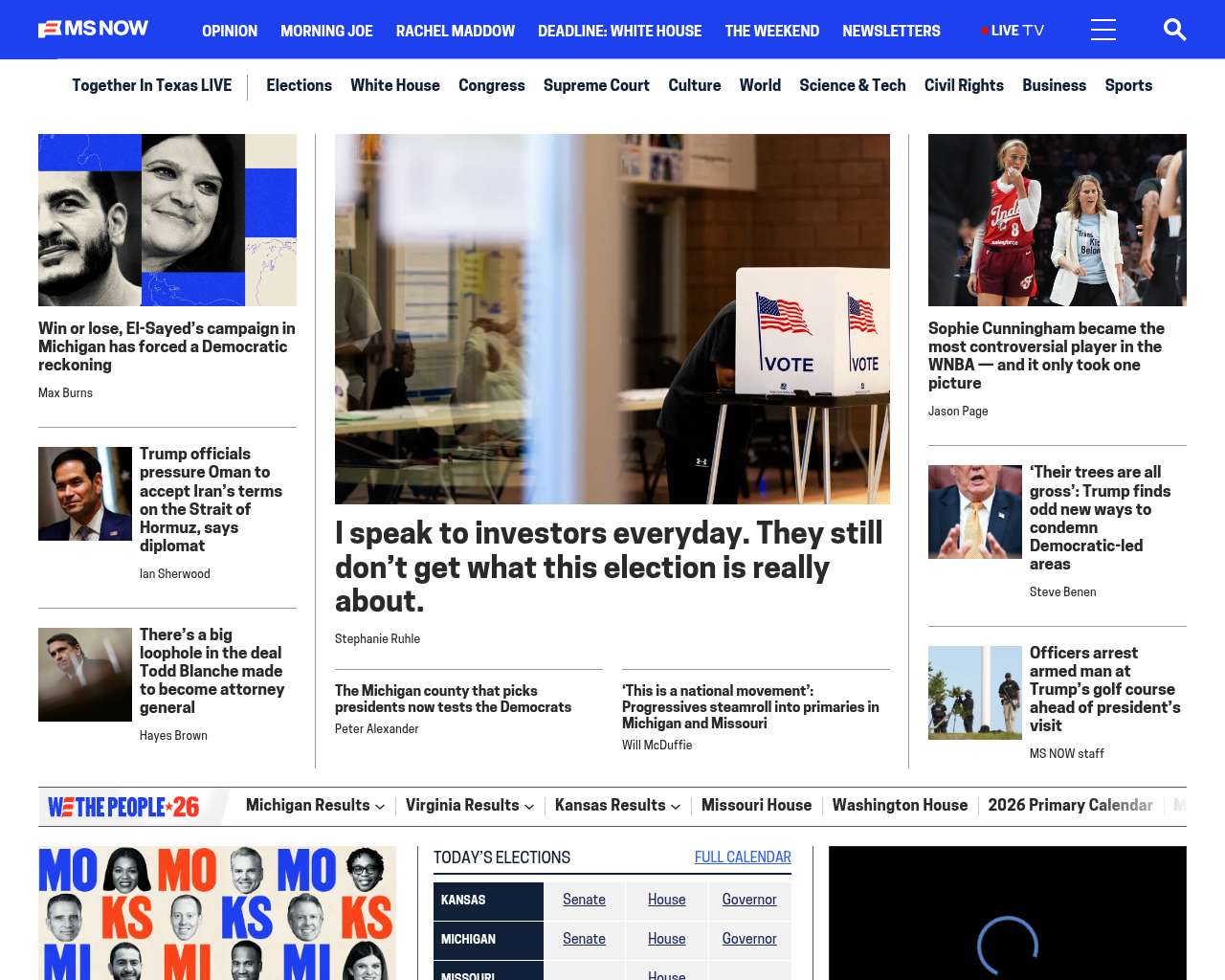Open El-Sayed campaign article thumbnail

click(x=167, y=220)
